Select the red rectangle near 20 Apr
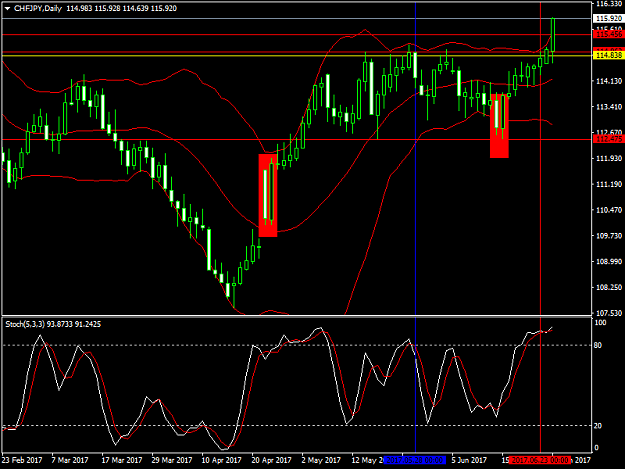 268,195
